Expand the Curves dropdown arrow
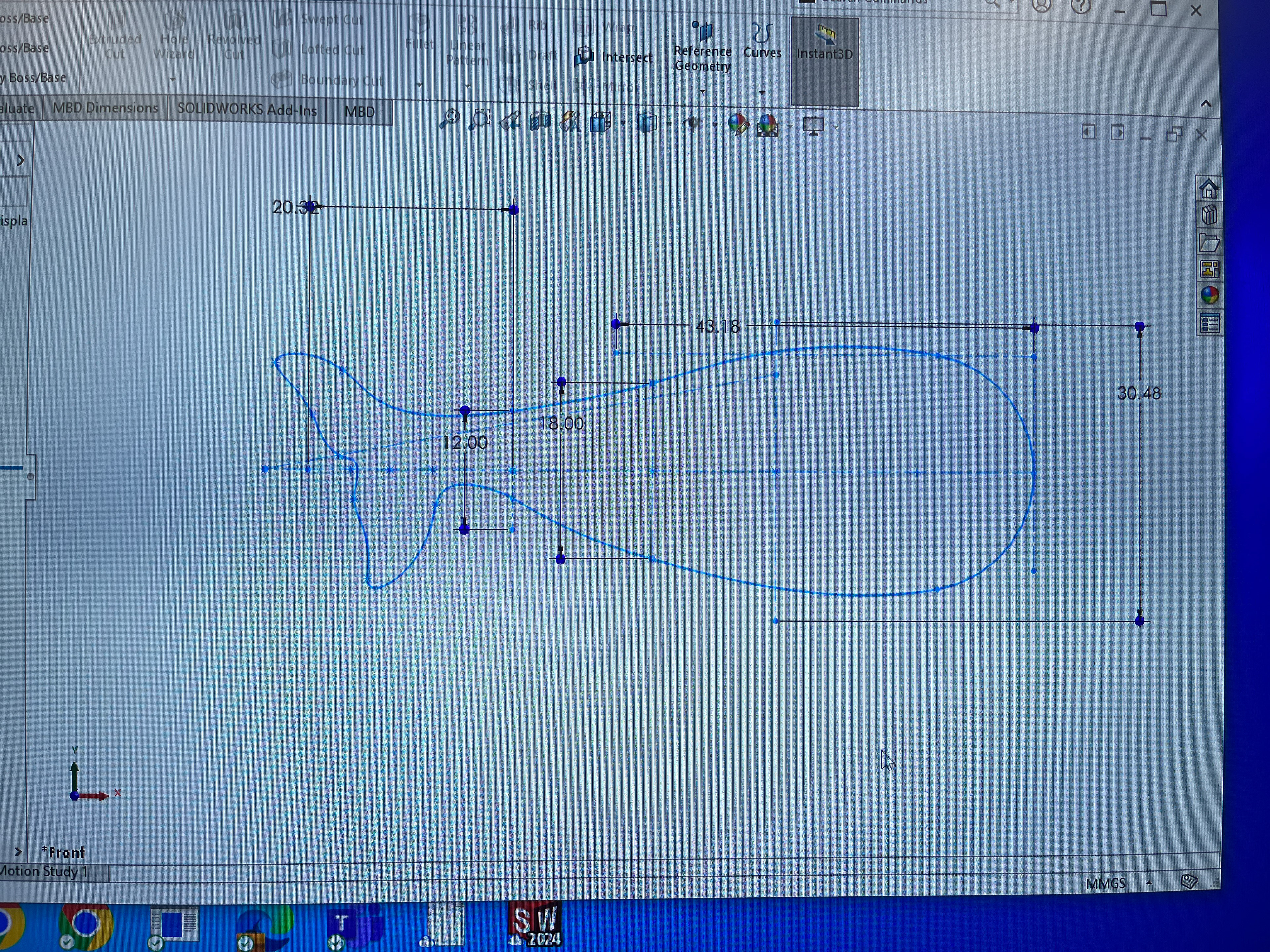1270x952 pixels. click(762, 92)
